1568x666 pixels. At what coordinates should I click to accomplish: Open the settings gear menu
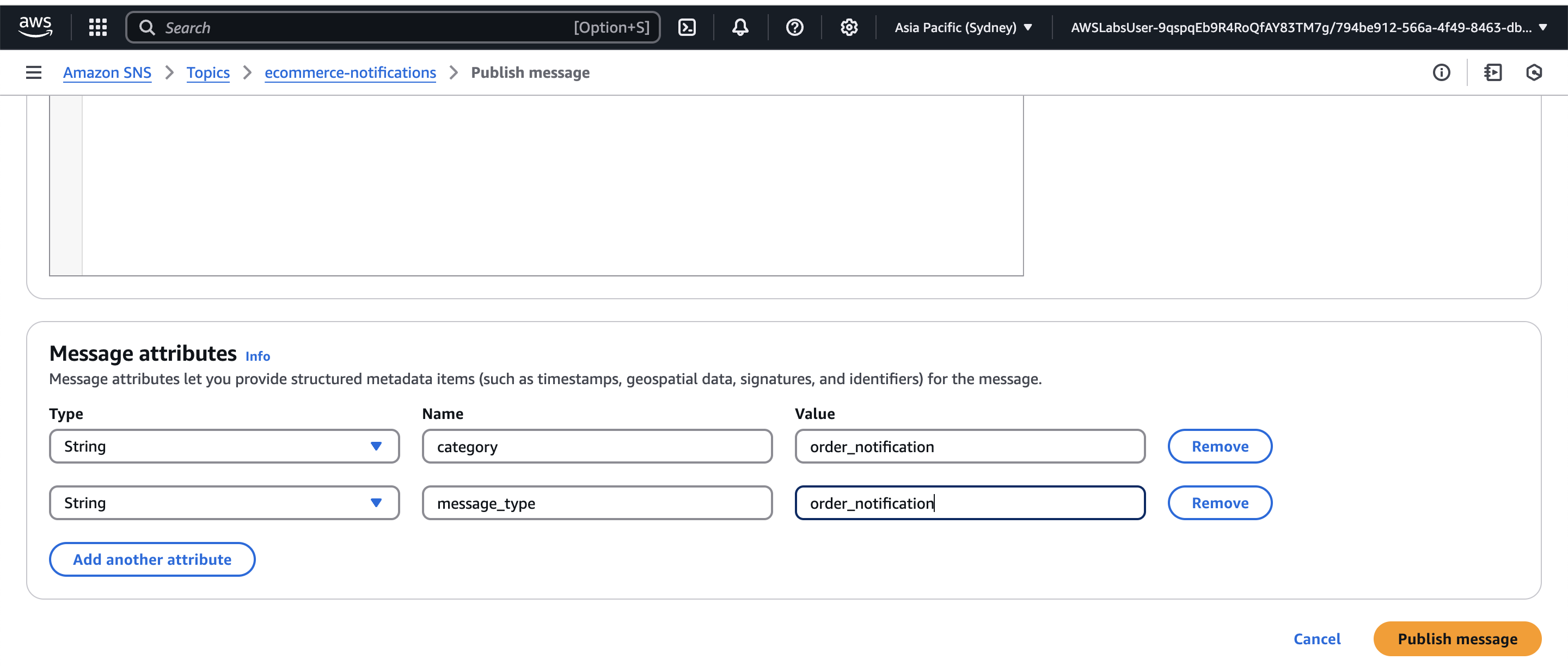pyautogui.click(x=849, y=27)
